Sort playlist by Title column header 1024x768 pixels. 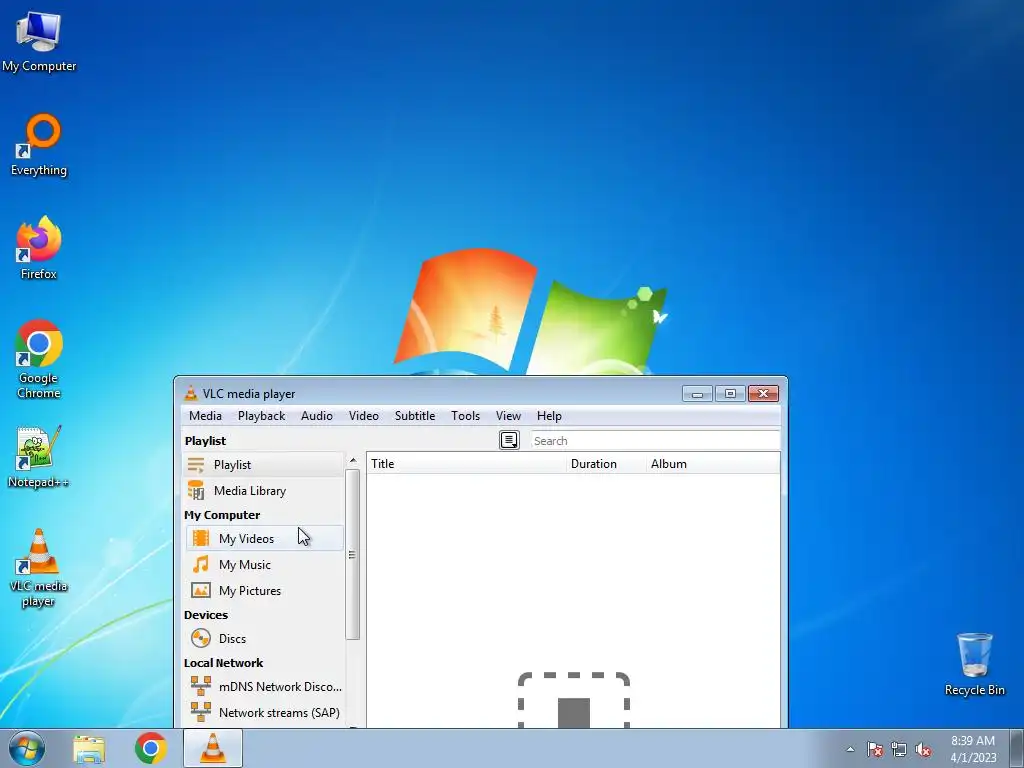466,464
